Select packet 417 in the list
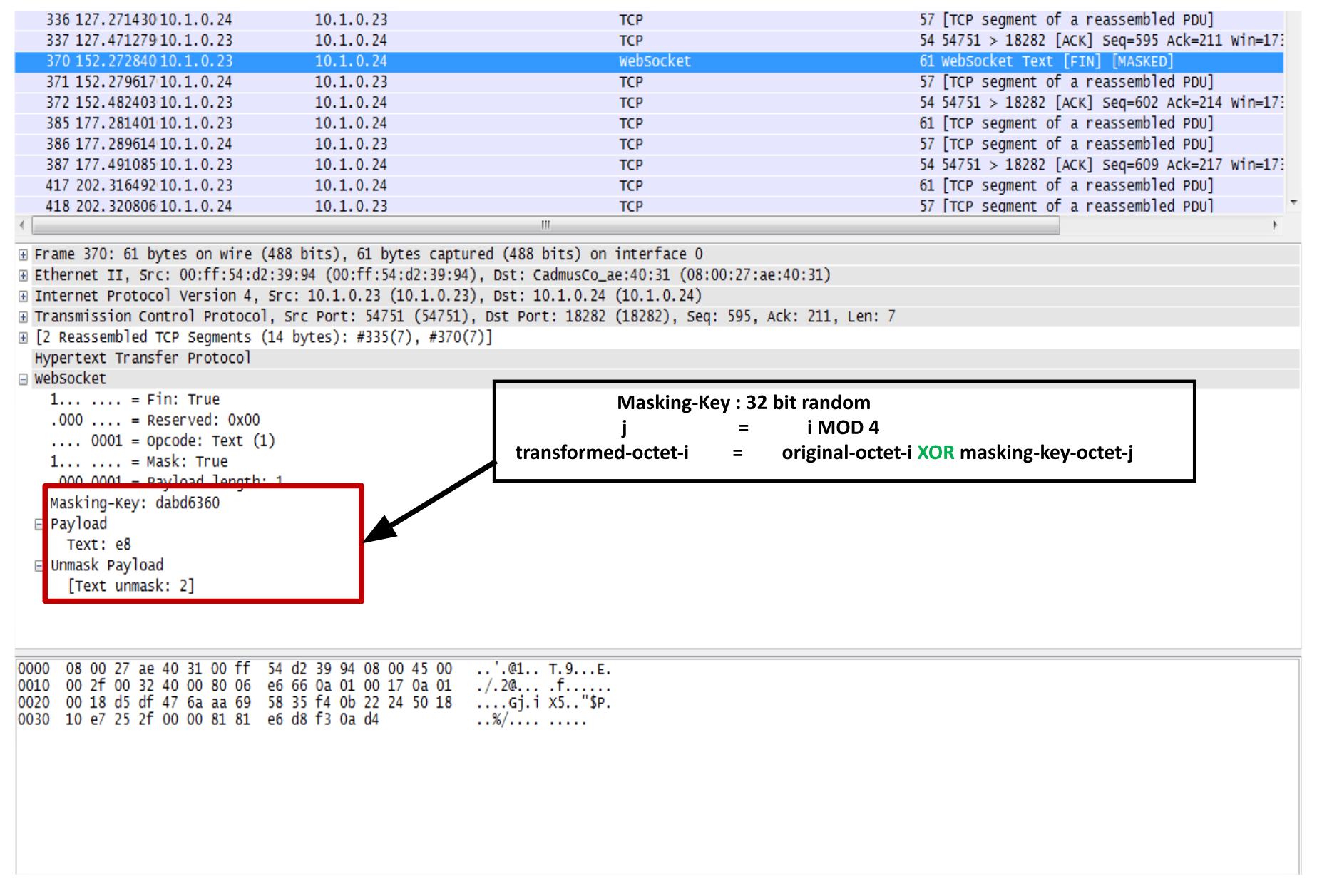1317x896 pixels. pos(649,185)
